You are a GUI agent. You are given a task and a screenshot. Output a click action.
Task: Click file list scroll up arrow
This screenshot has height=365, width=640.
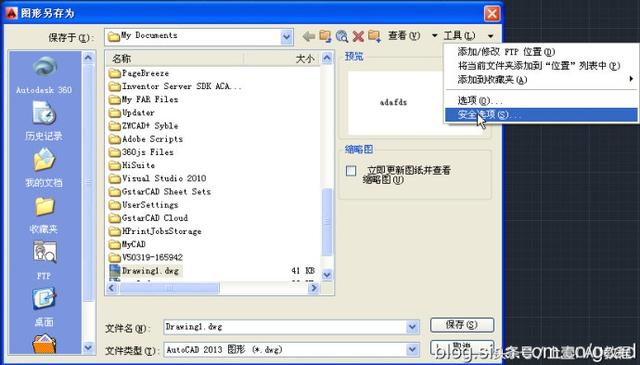pyautogui.click(x=327, y=58)
